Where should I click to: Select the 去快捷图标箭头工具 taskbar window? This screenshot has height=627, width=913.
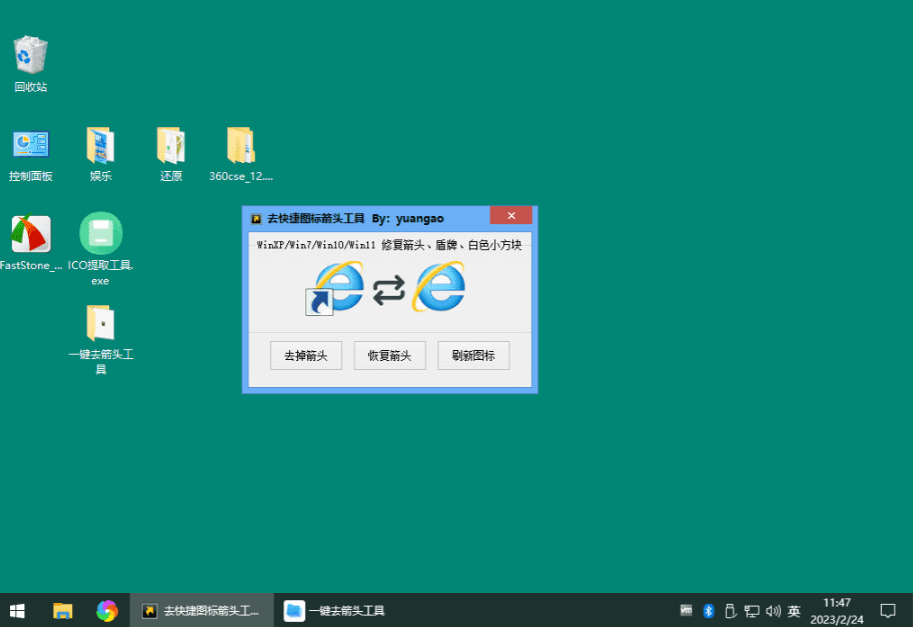coord(200,610)
